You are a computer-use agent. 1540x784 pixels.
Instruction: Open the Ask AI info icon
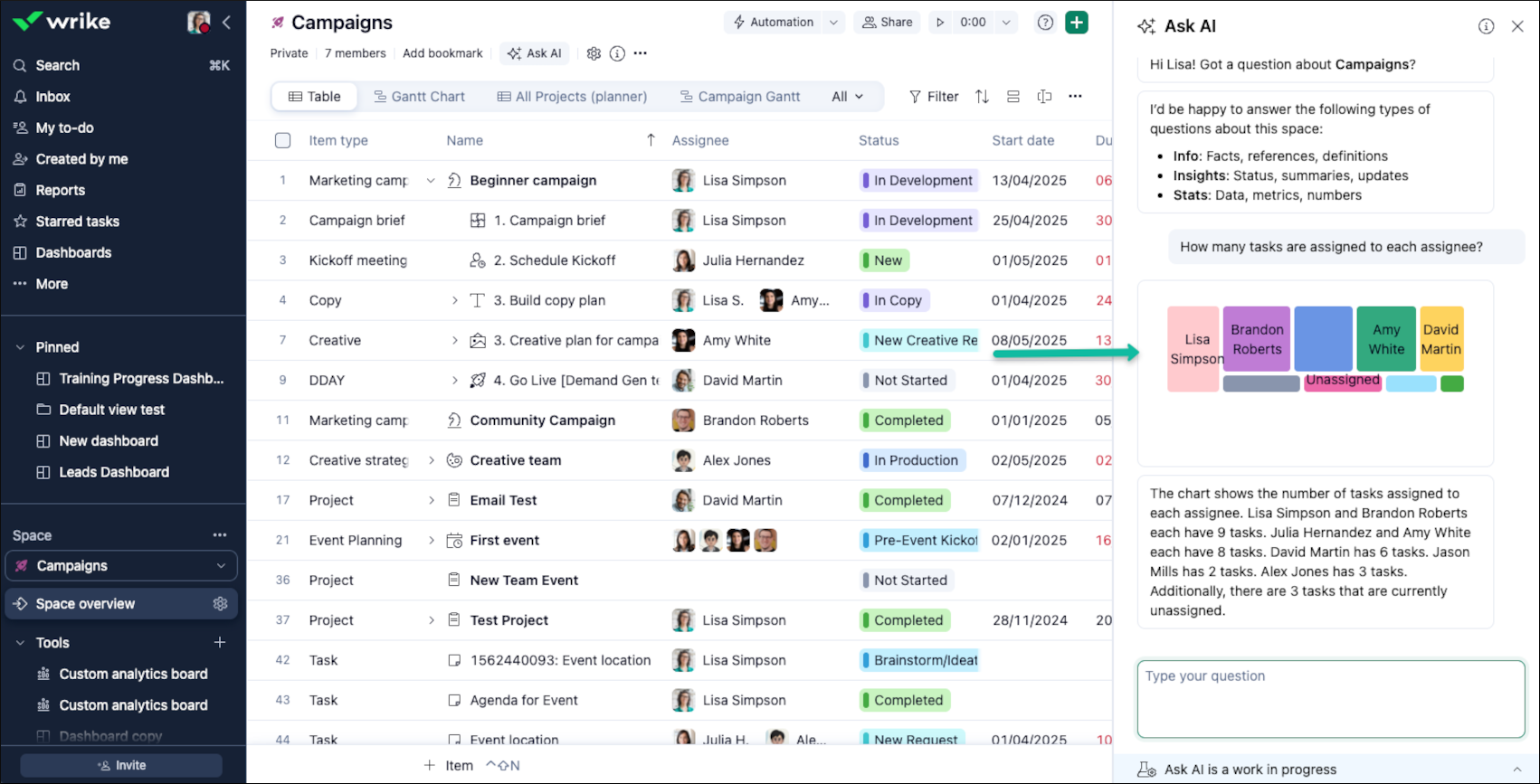pos(1486,26)
